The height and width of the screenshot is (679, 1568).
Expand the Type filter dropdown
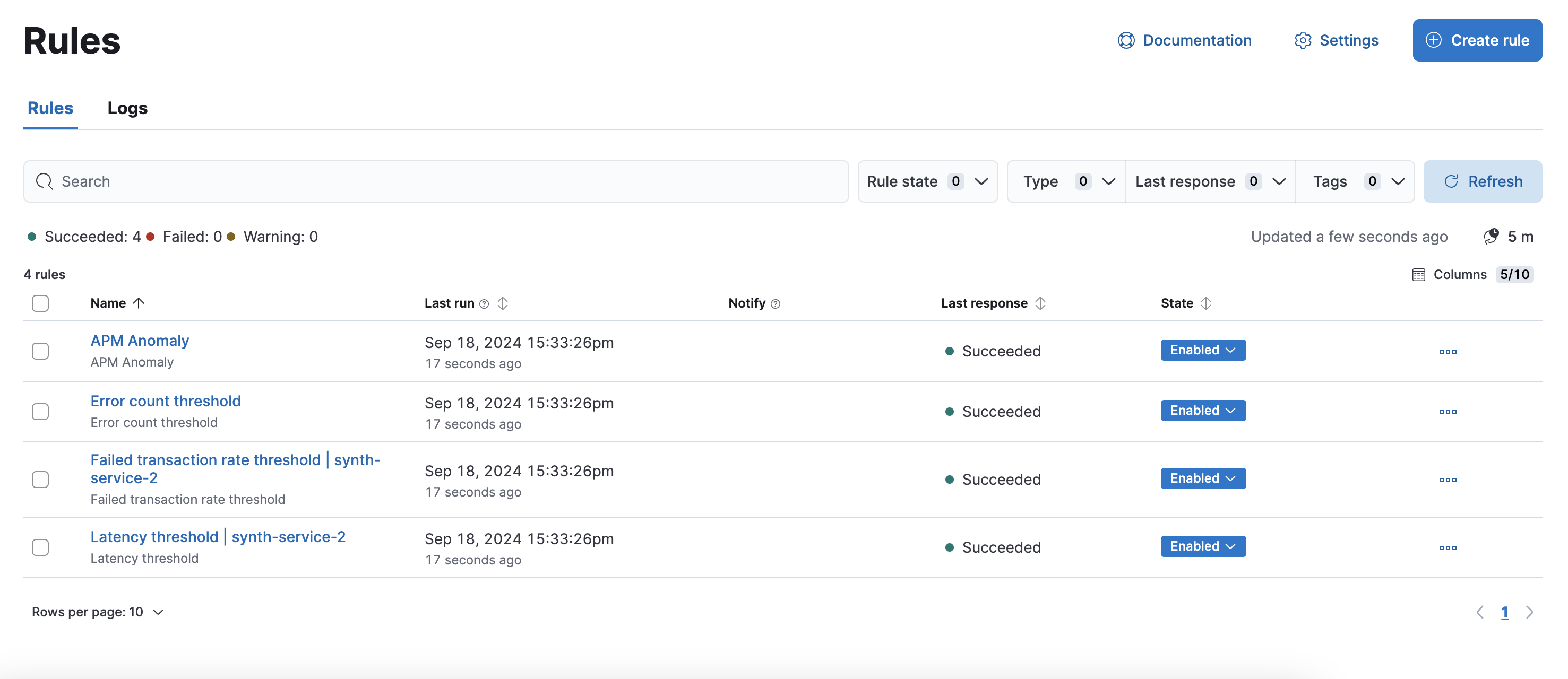(1066, 181)
